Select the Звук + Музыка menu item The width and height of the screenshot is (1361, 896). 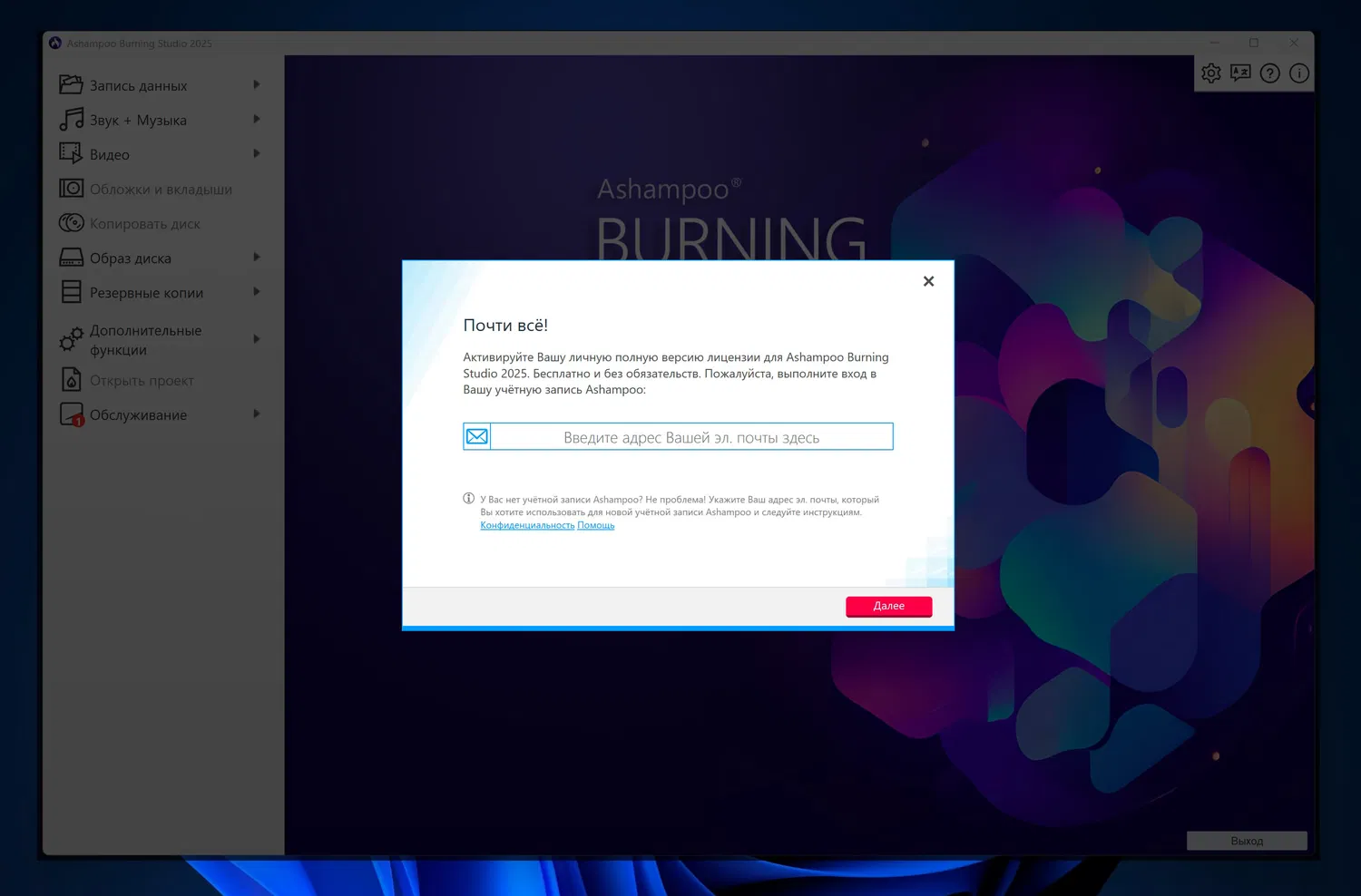[x=162, y=120]
